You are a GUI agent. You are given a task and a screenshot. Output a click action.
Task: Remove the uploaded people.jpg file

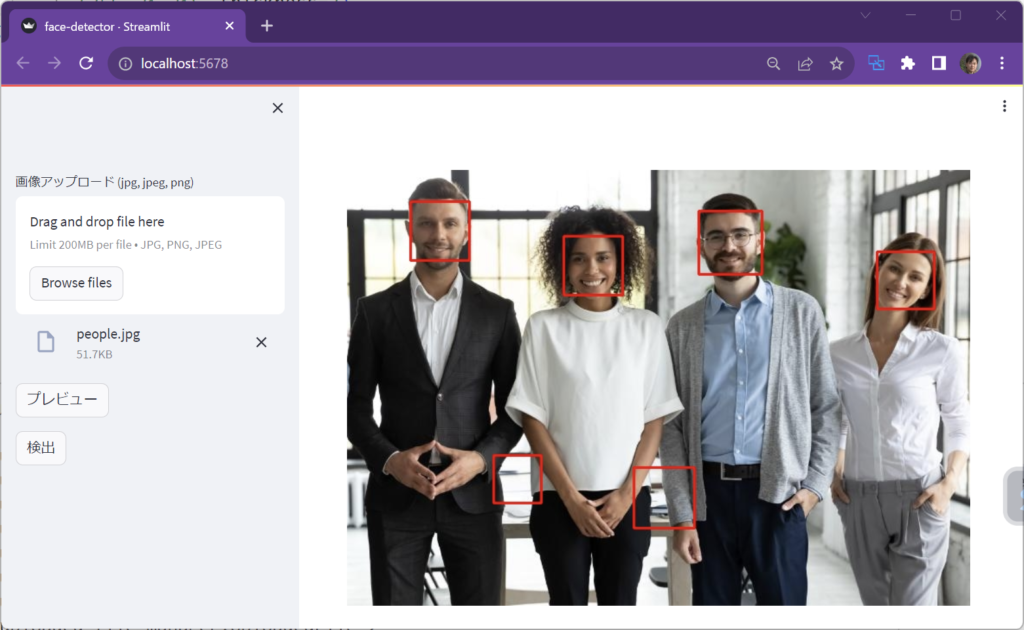click(261, 342)
